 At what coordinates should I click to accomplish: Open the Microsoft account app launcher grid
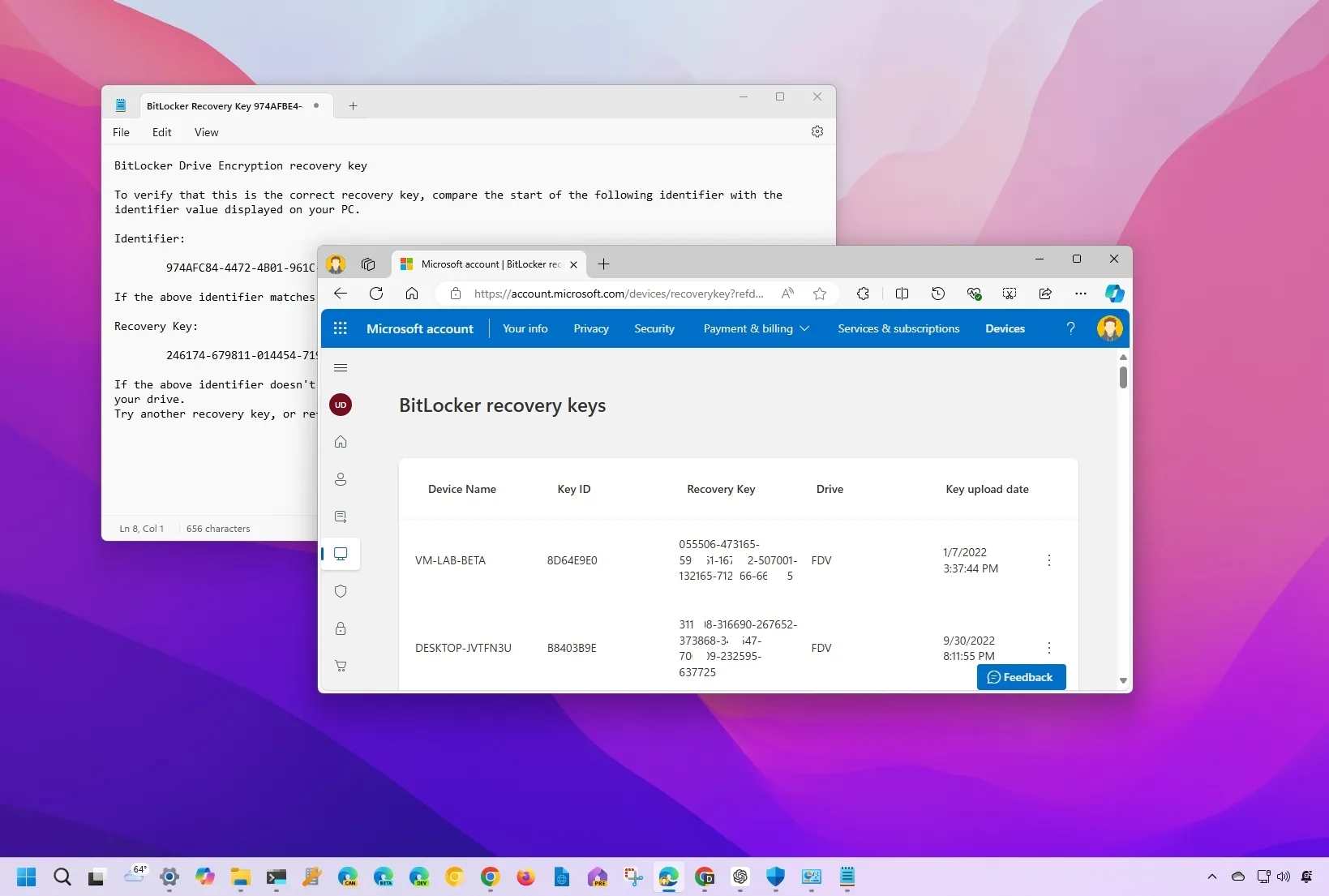(x=340, y=328)
